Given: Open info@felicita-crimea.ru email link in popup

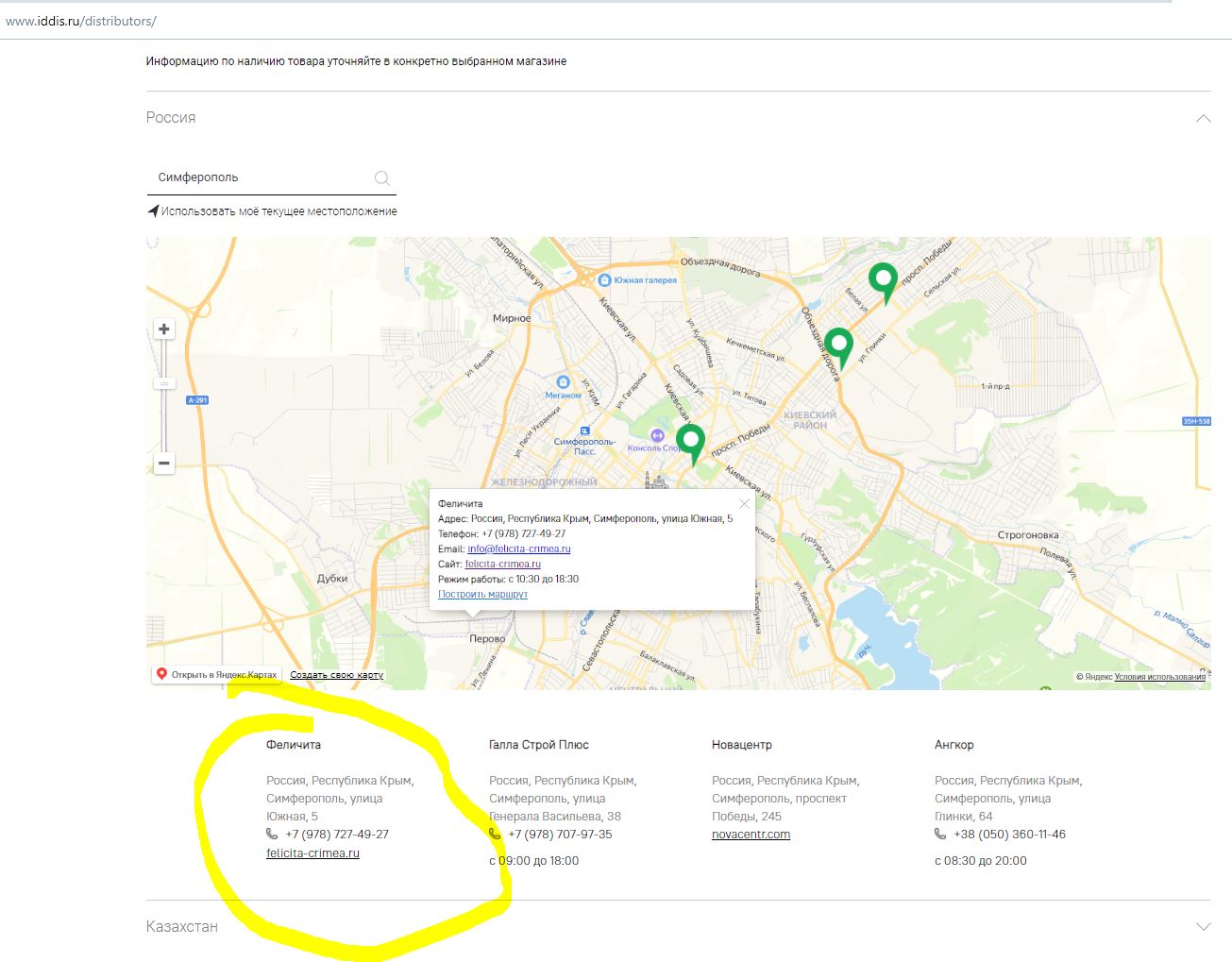Looking at the screenshot, I should point(519,549).
